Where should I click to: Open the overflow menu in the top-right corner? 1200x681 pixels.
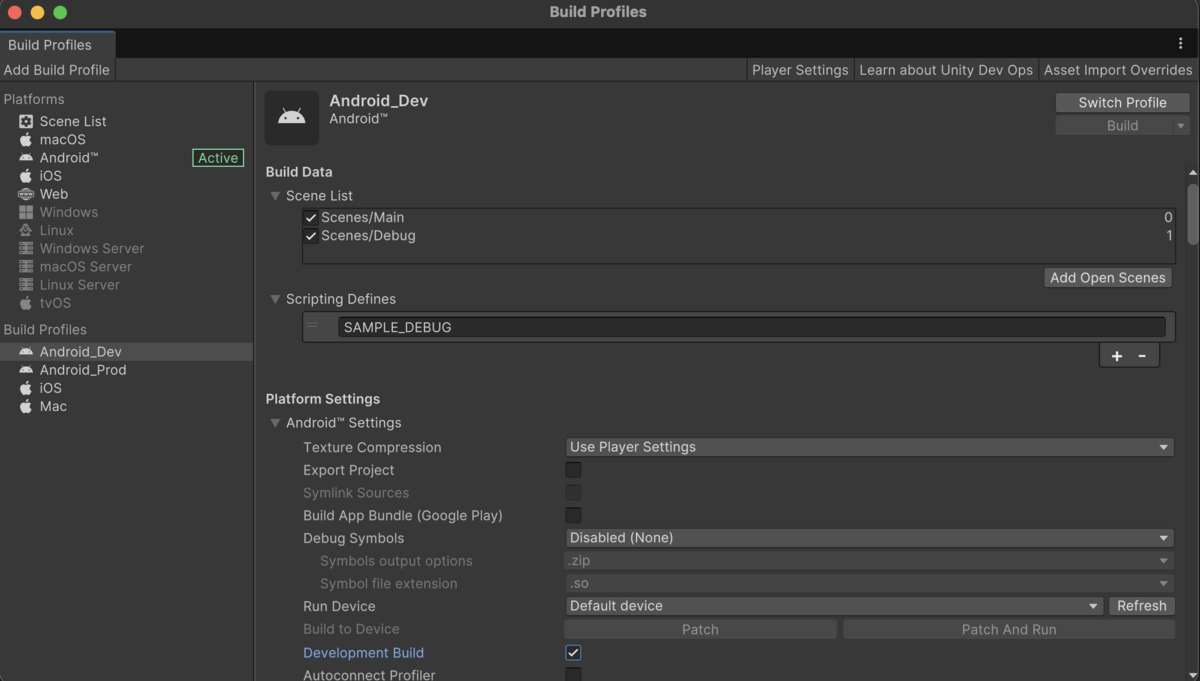[1182, 44]
